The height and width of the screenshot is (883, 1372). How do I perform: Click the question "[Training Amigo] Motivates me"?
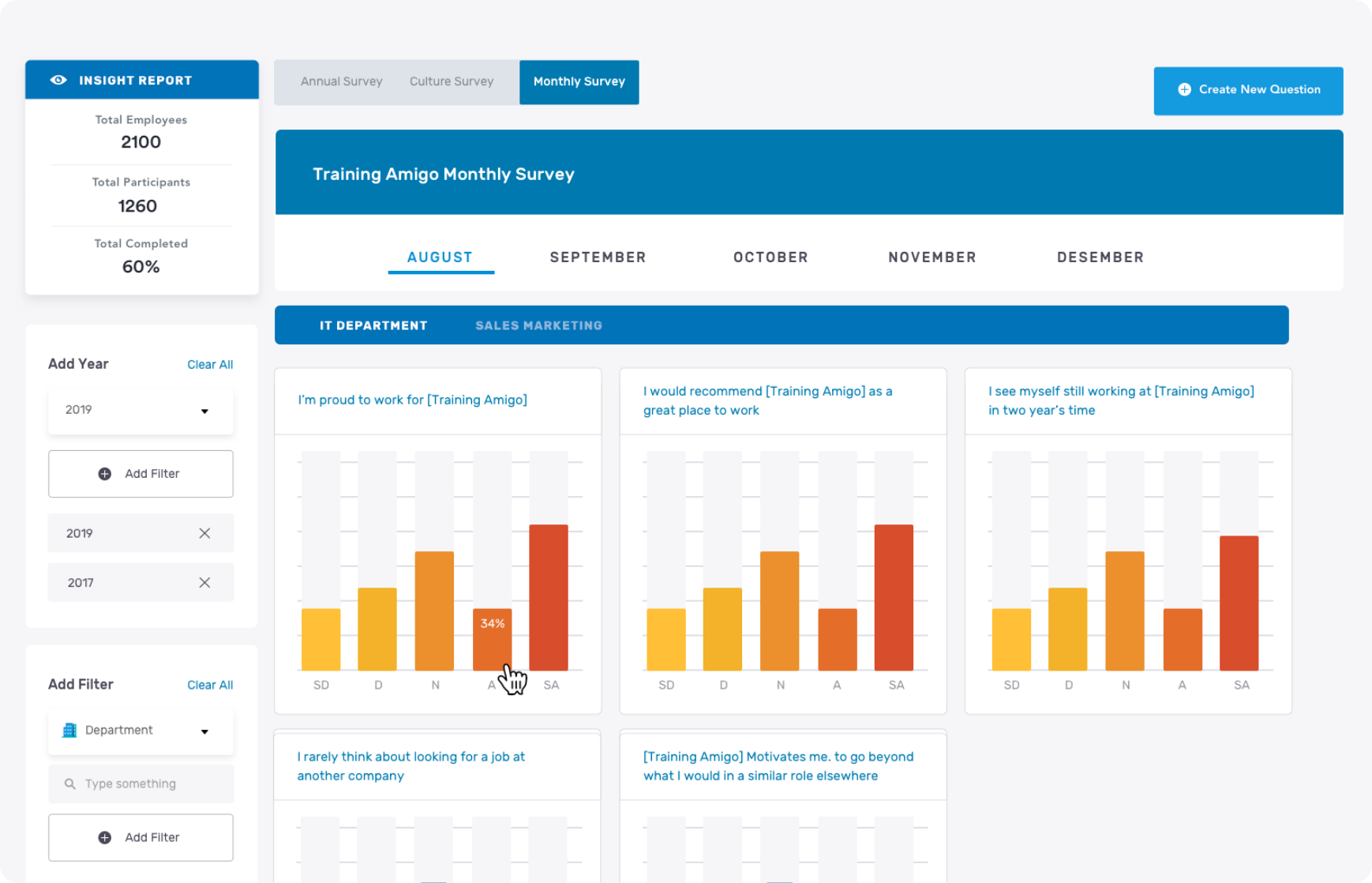pos(778,766)
